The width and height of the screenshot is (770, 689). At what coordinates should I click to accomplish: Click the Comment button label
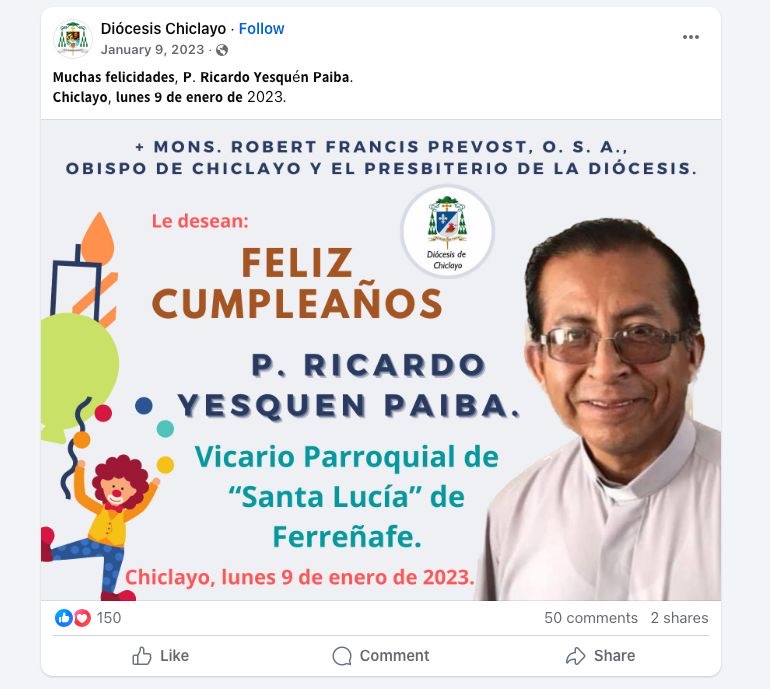pos(394,656)
